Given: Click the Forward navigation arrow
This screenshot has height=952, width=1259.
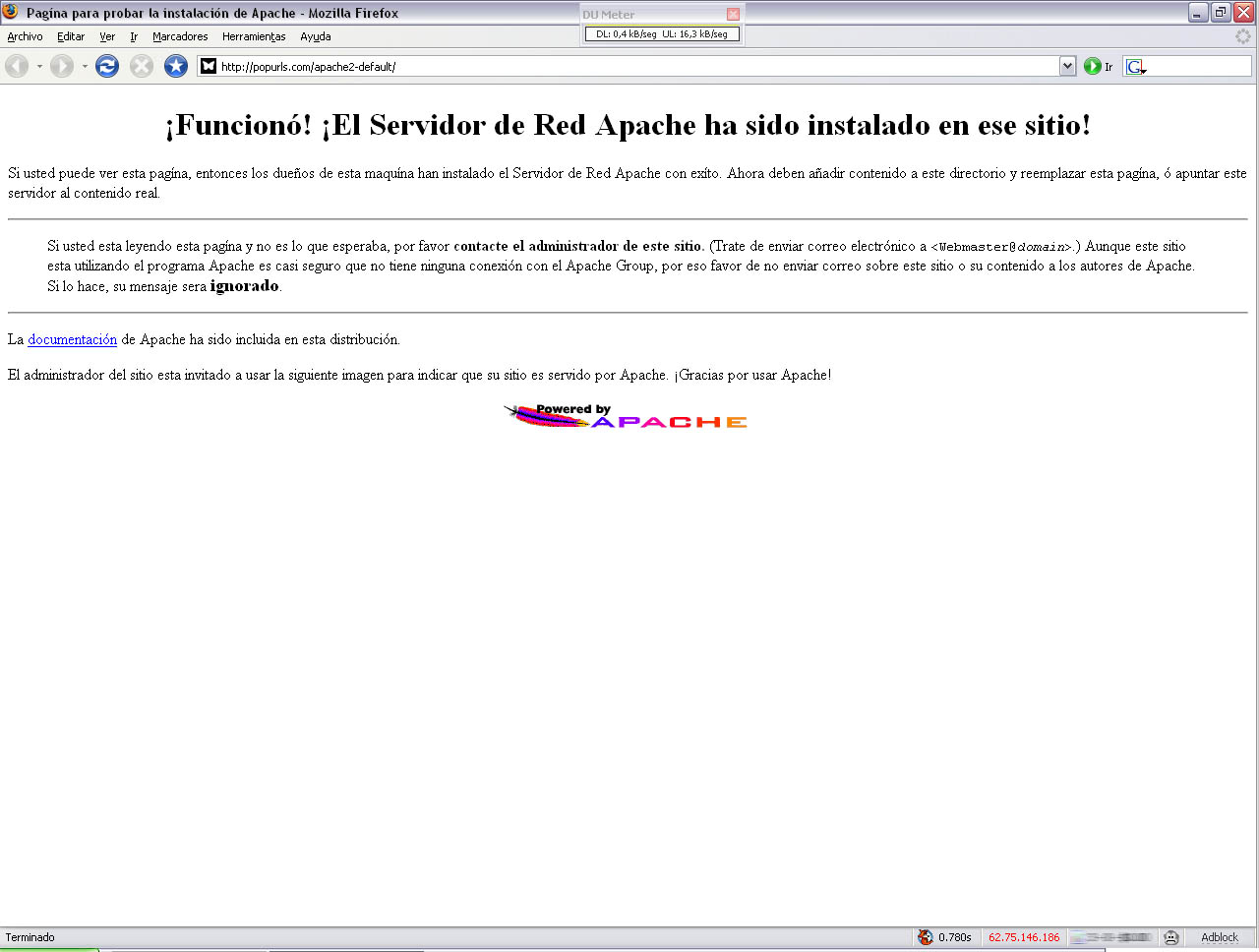Looking at the screenshot, I should tap(62, 66).
